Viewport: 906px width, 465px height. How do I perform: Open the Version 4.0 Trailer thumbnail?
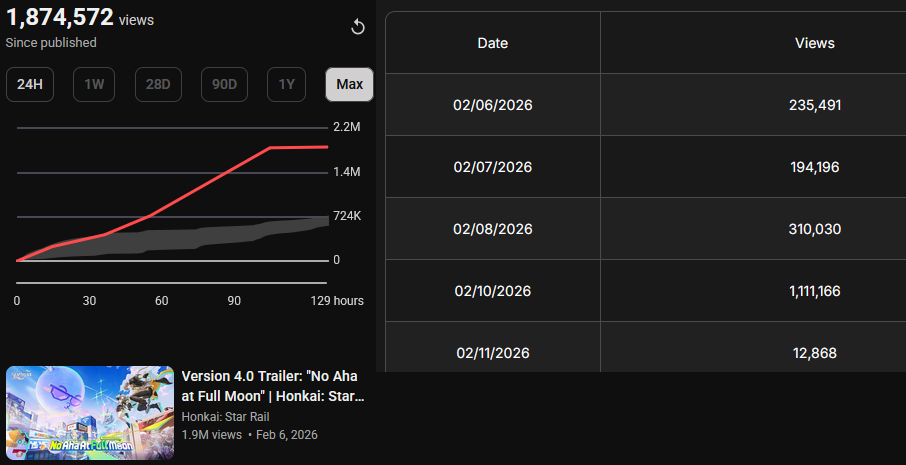[90, 413]
